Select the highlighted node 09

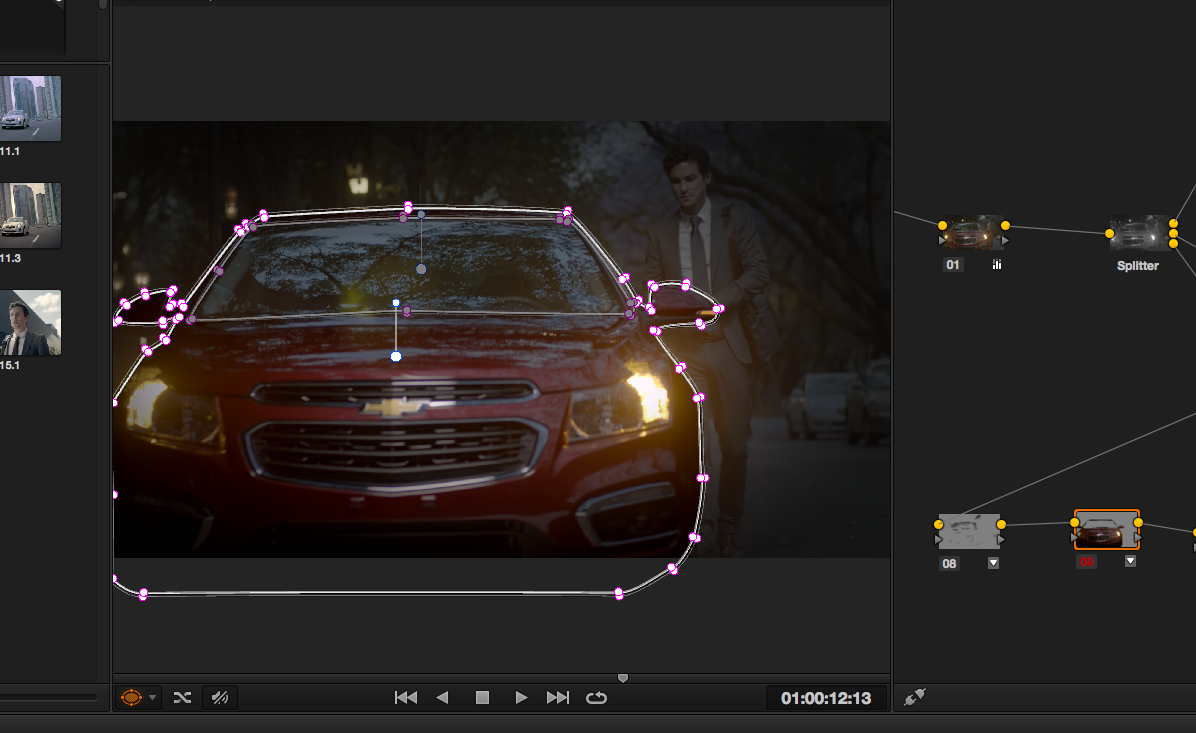pyautogui.click(x=1107, y=529)
